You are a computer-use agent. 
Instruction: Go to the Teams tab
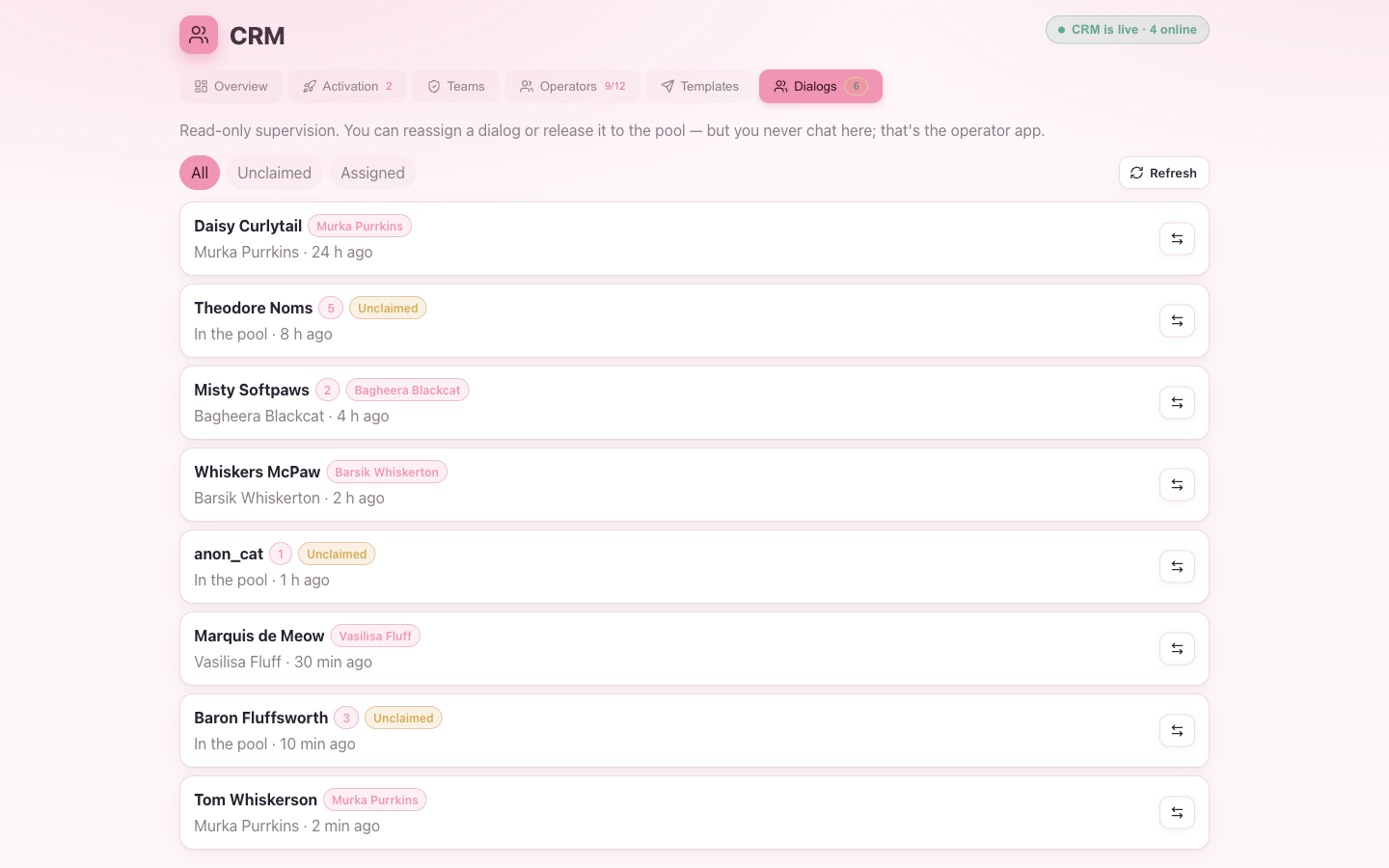pyautogui.click(x=455, y=86)
